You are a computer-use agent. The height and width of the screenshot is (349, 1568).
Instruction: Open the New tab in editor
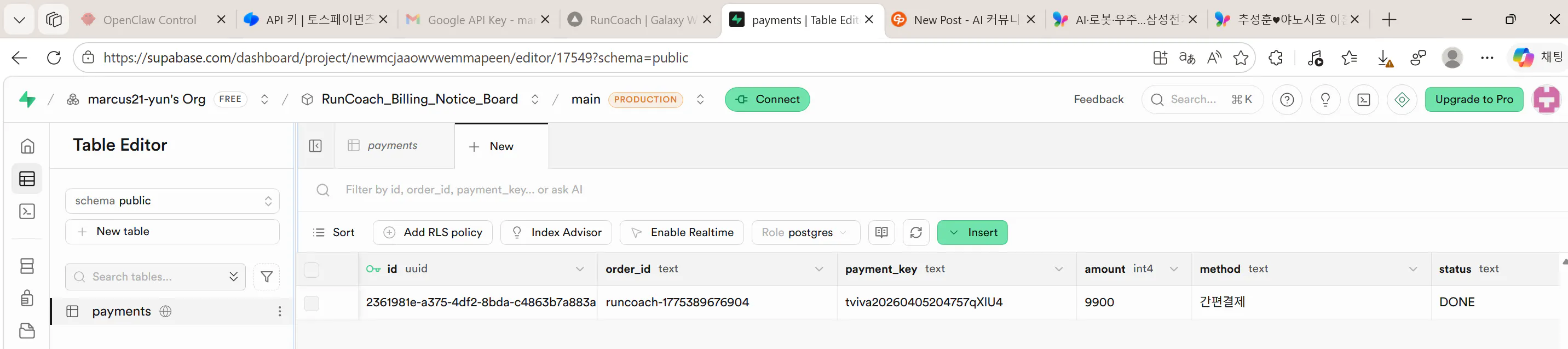[501, 146]
